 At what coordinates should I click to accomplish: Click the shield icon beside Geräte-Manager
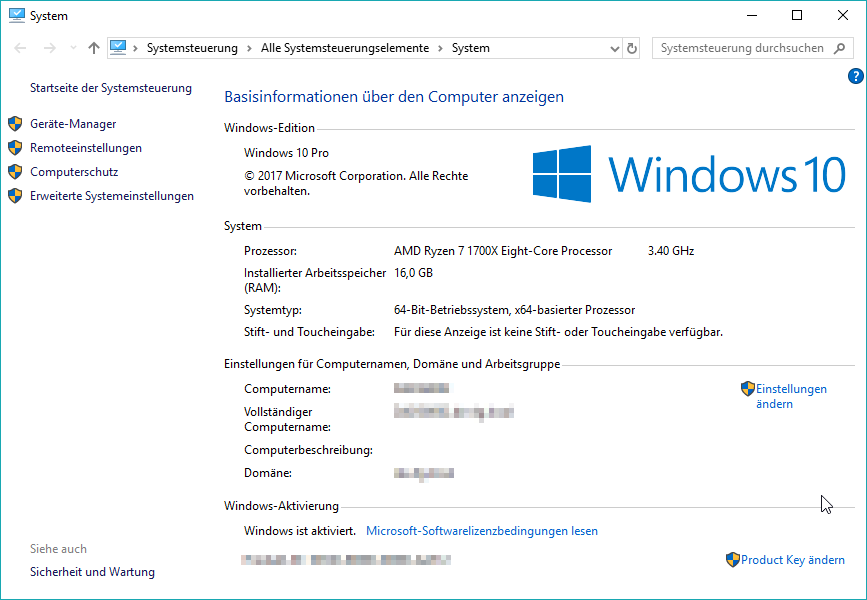[x=15, y=124]
